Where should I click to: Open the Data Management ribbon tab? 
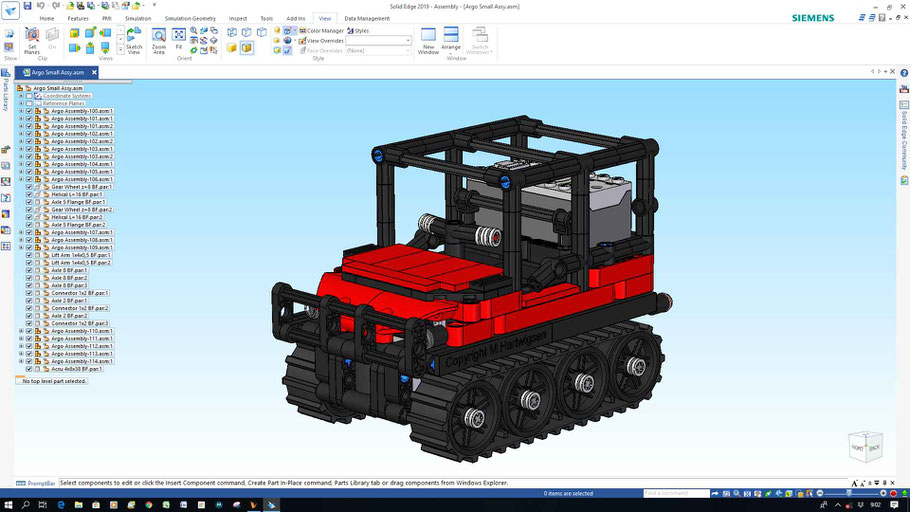click(367, 19)
